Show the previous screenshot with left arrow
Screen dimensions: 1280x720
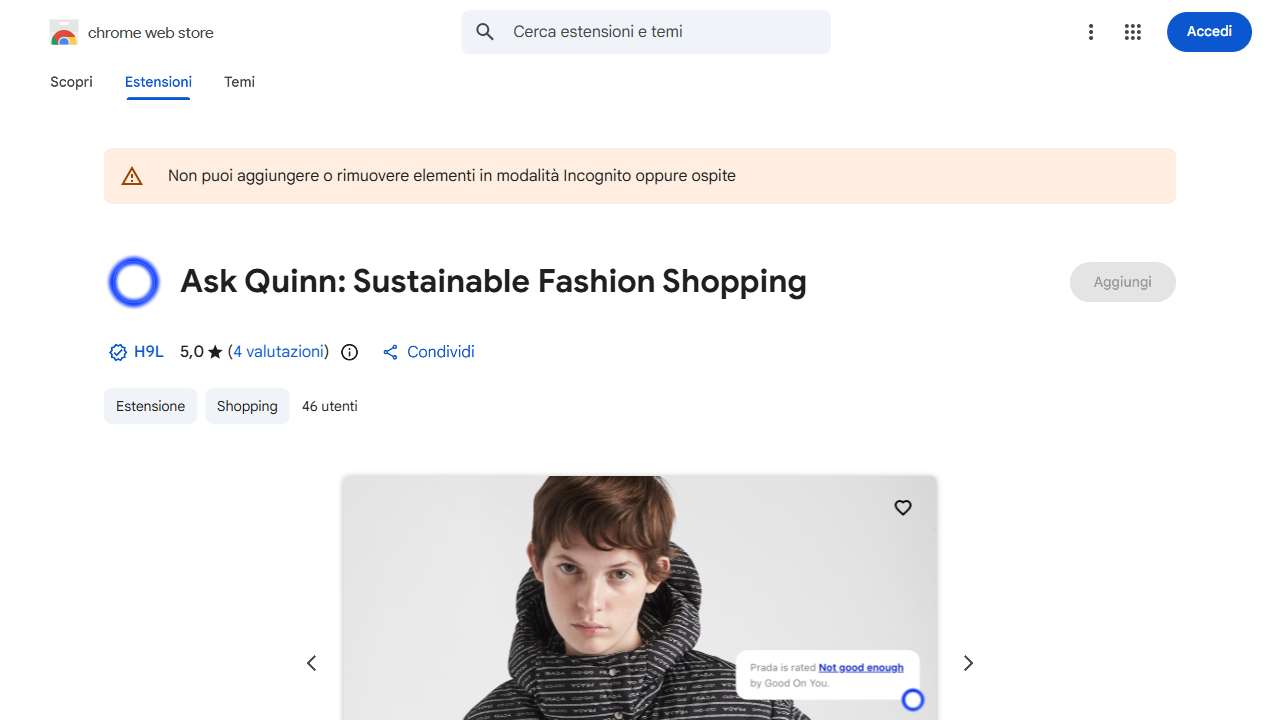coord(312,663)
